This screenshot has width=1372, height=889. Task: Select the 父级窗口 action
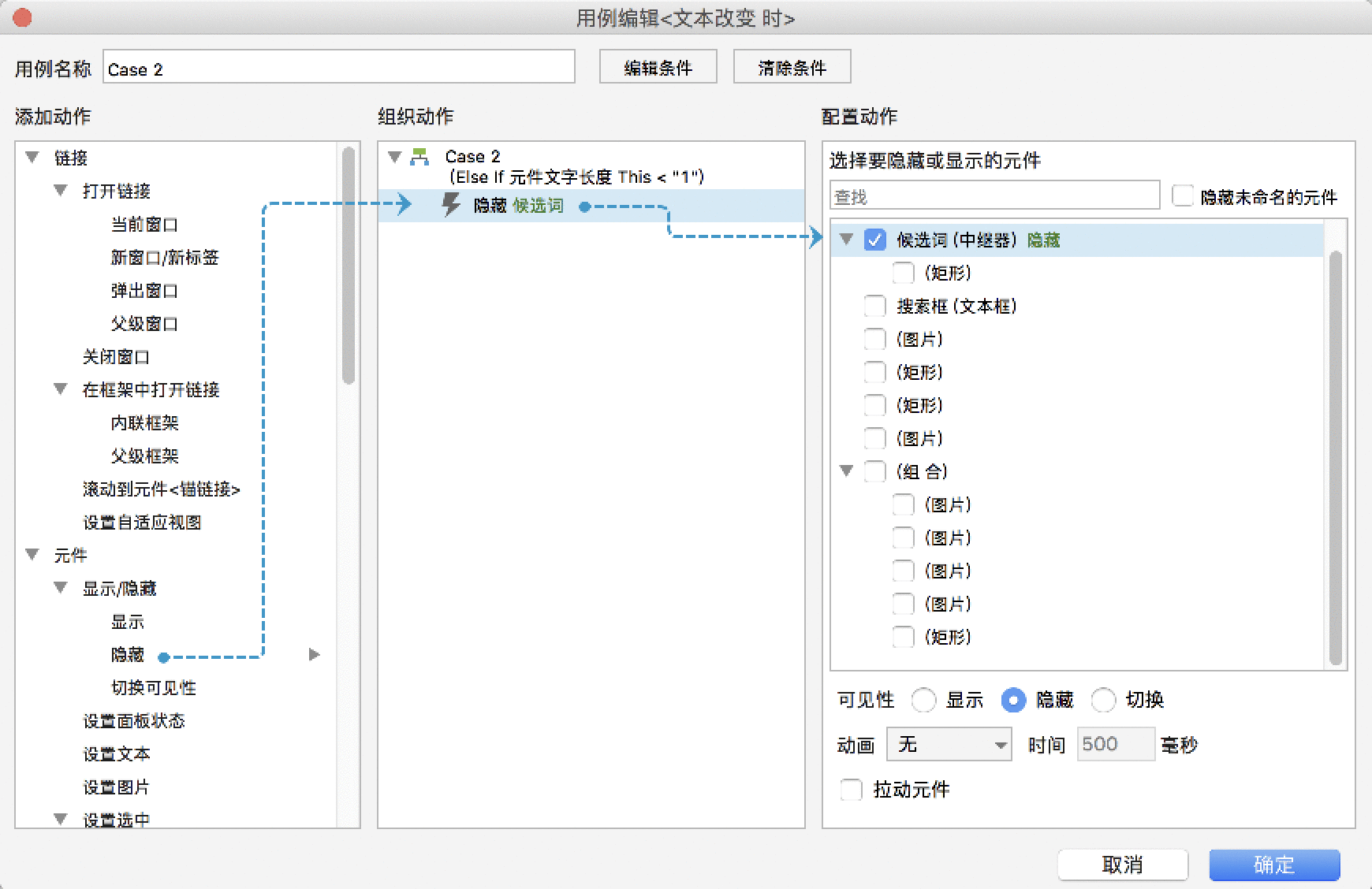coord(144,324)
